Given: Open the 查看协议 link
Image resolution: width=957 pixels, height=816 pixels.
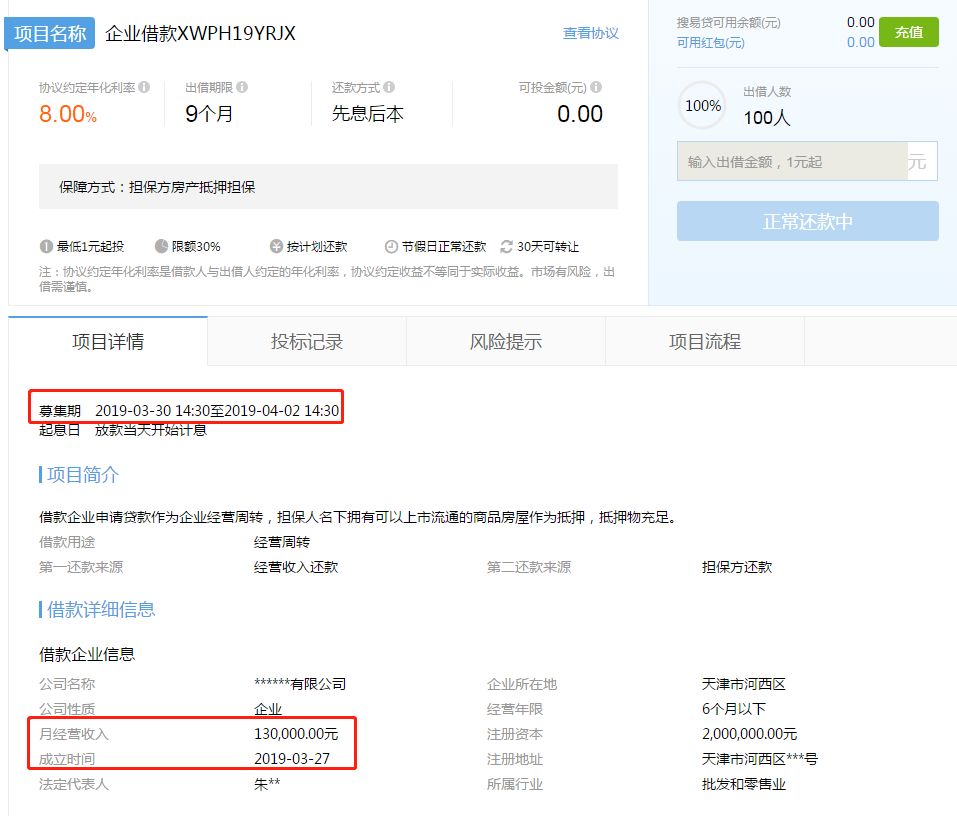Looking at the screenshot, I should point(590,33).
